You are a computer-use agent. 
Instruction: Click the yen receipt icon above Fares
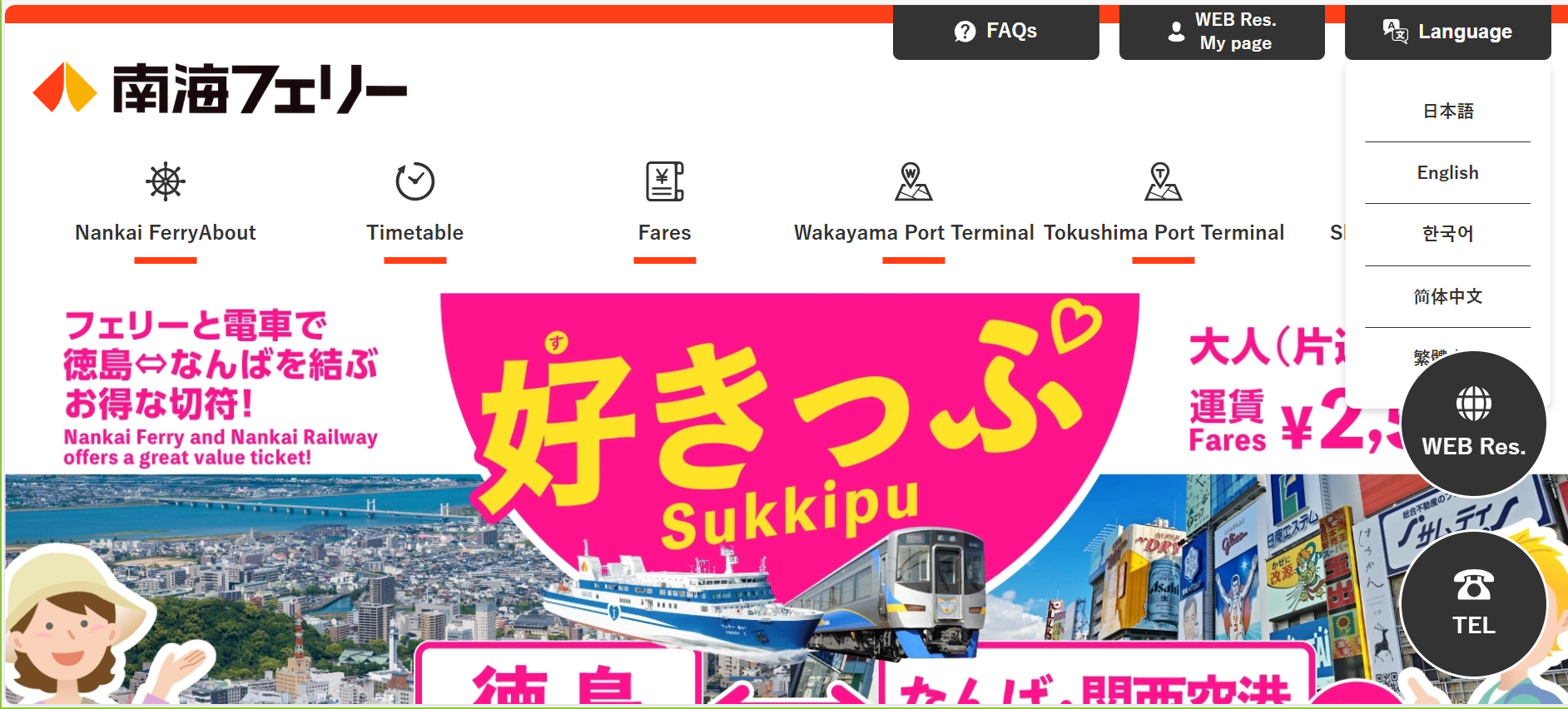point(665,181)
